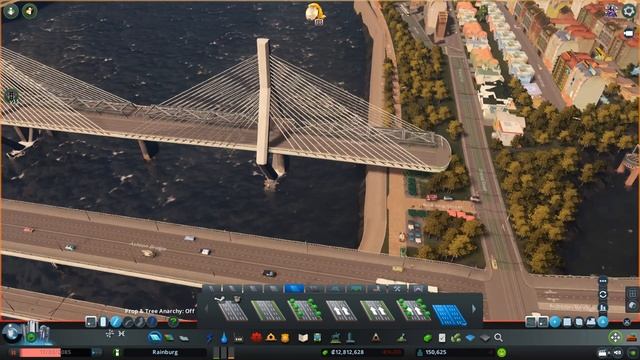
Task: Click the Rainburg city name button
Action: [x=165, y=352]
